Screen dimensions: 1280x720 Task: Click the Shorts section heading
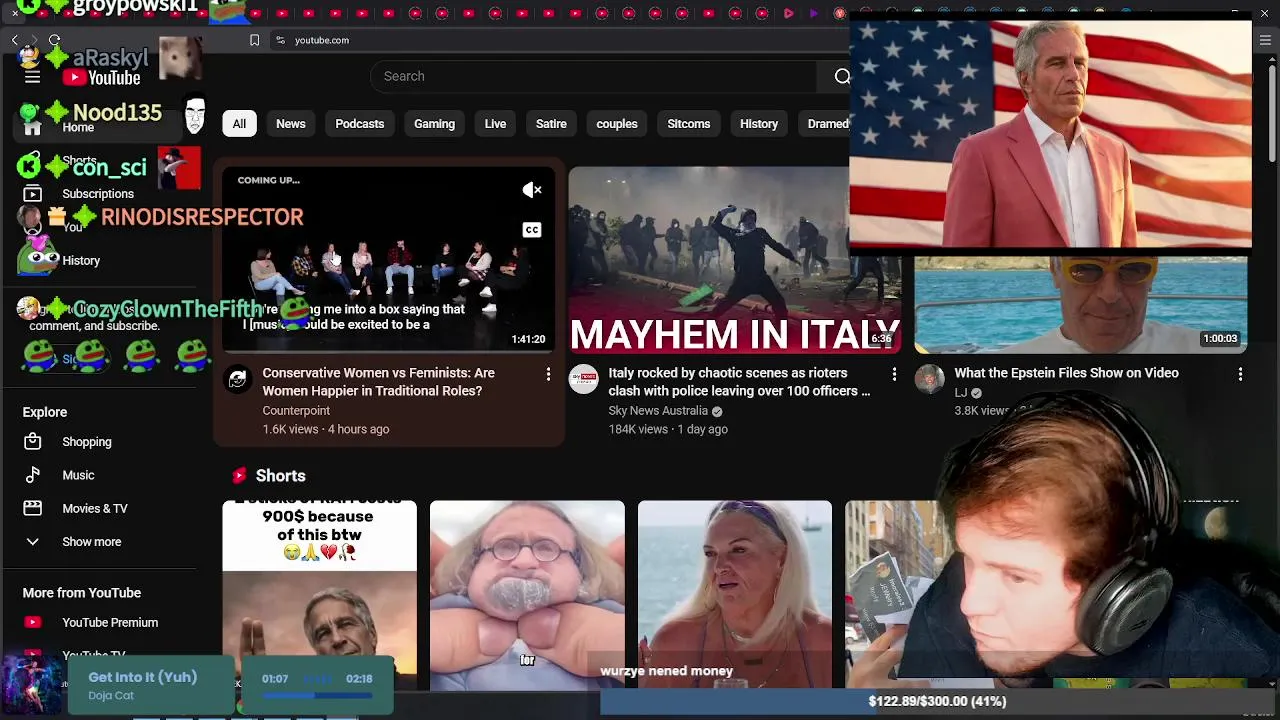pos(280,476)
